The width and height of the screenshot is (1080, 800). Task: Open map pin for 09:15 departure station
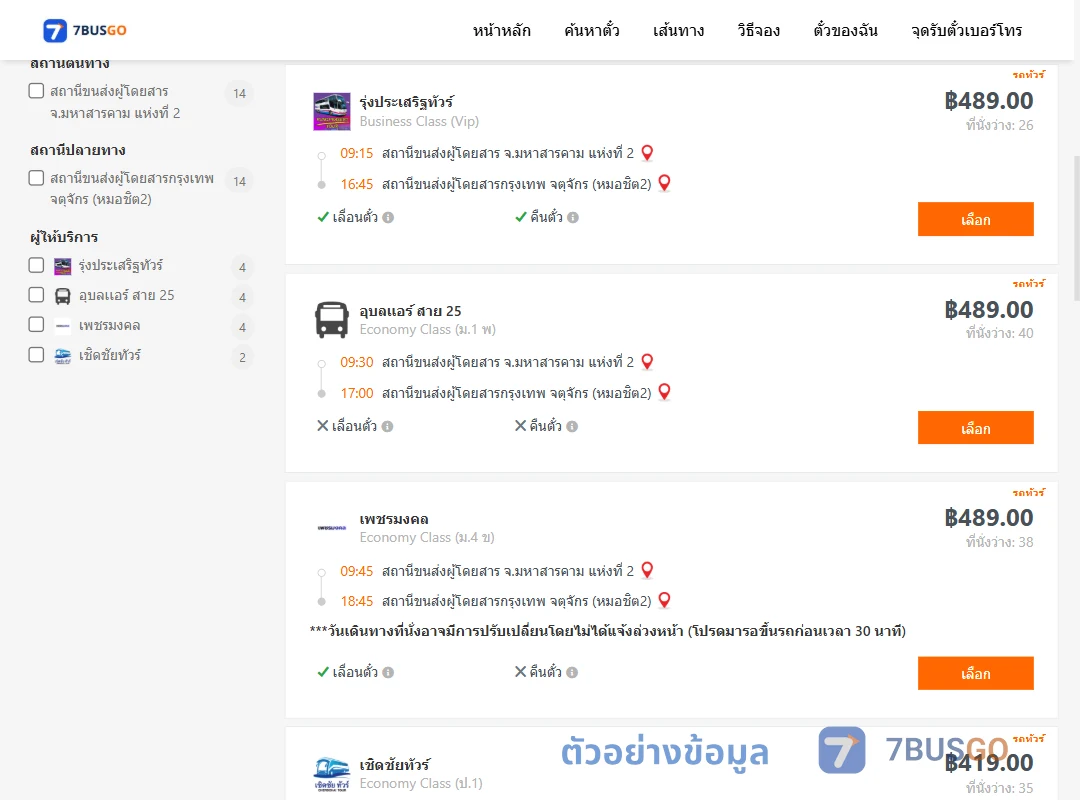pos(647,152)
